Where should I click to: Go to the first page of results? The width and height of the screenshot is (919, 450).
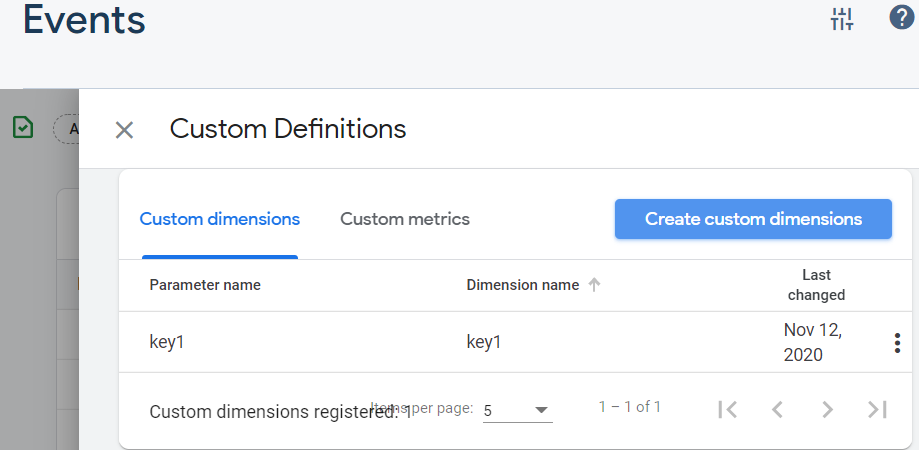pyautogui.click(x=728, y=409)
